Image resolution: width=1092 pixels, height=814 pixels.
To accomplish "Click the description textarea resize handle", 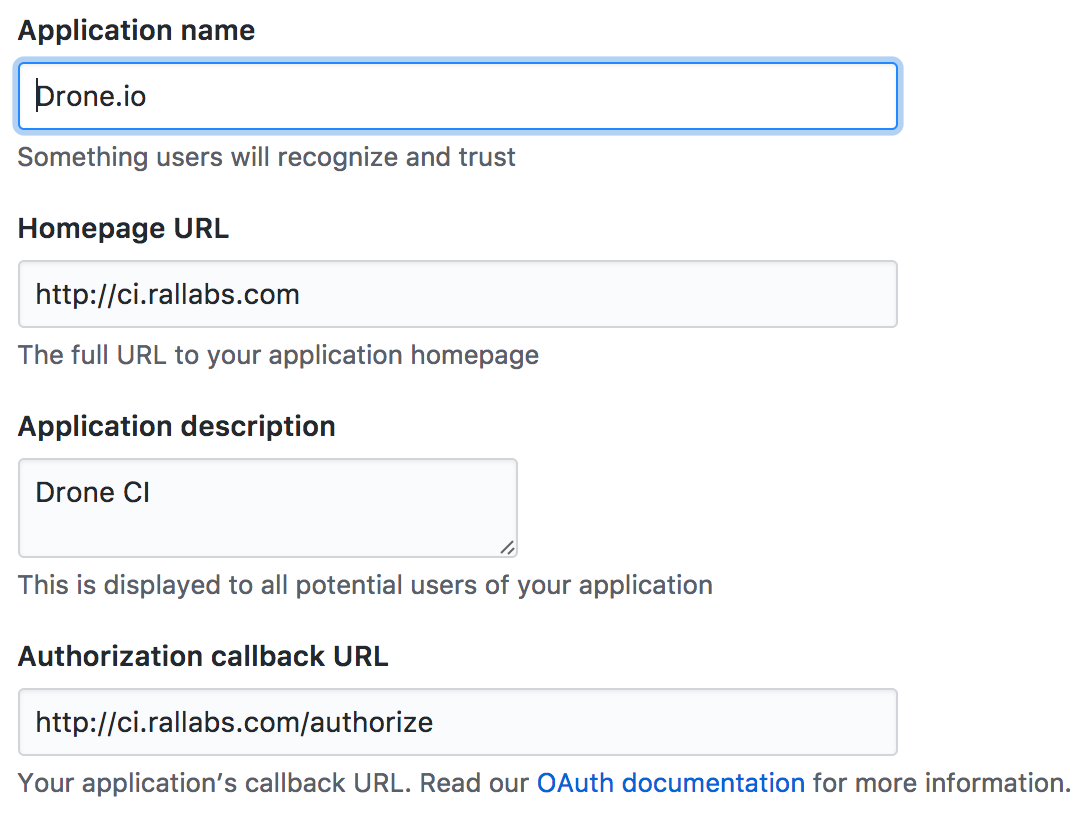I will click(507, 547).
